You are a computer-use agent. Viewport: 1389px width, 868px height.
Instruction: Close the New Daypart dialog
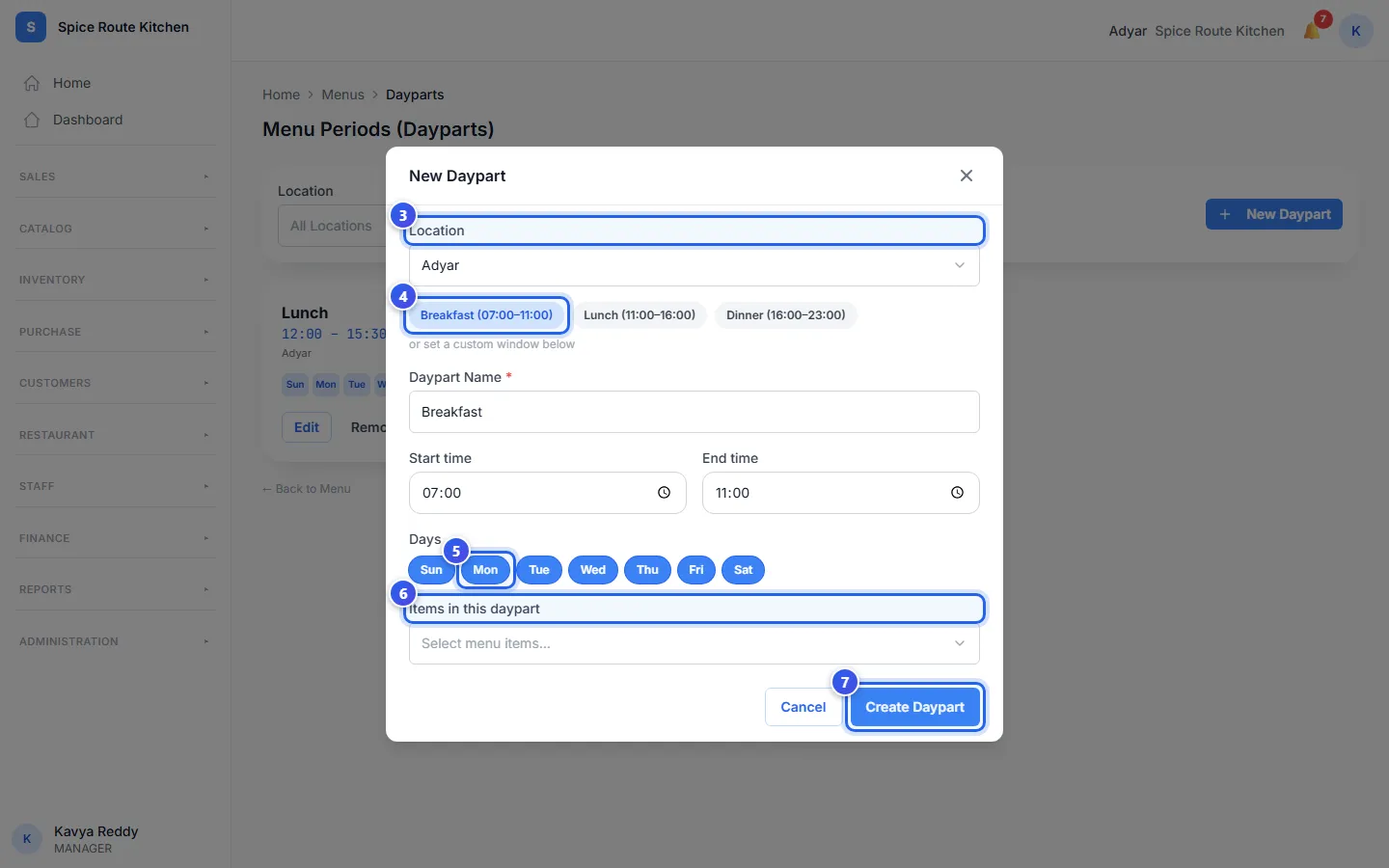967,176
